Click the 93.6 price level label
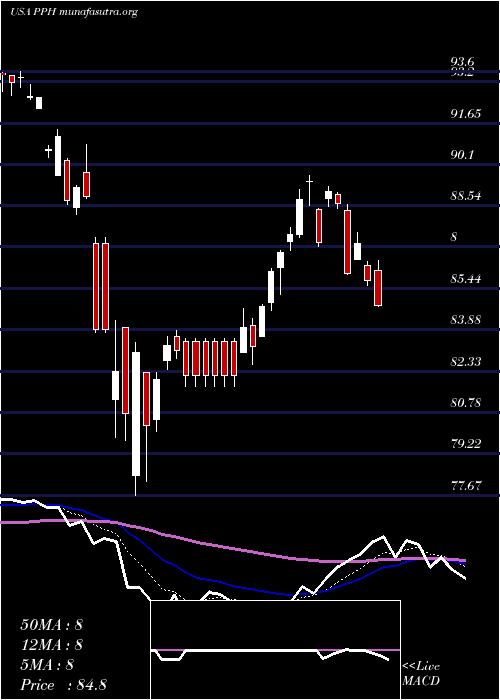The image size is (500, 700). (462, 62)
